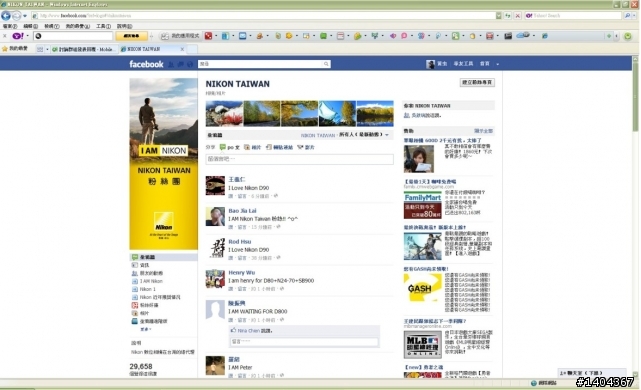Click the facebook logo
Image resolution: width=641 pixels, height=390 pixels.
click(146, 64)
